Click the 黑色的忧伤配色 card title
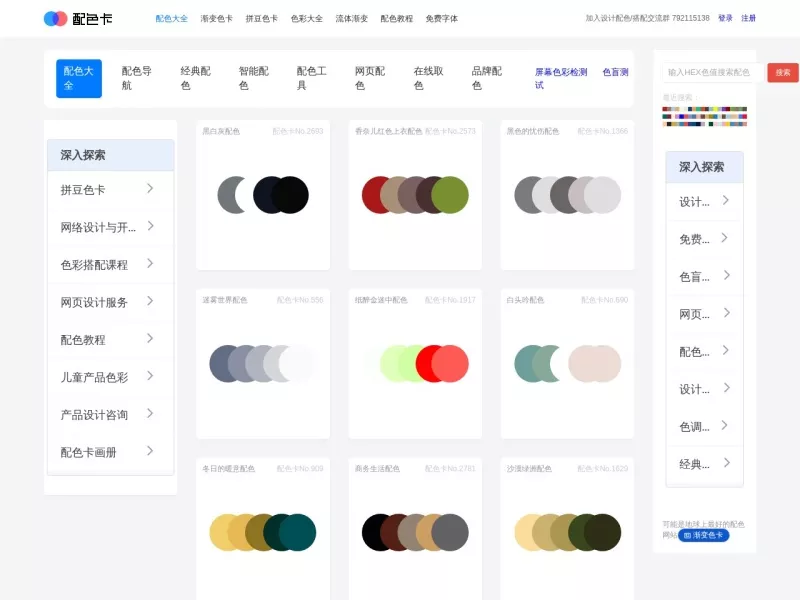This screenshot has width=800, height=600. (x=533, y=131)
